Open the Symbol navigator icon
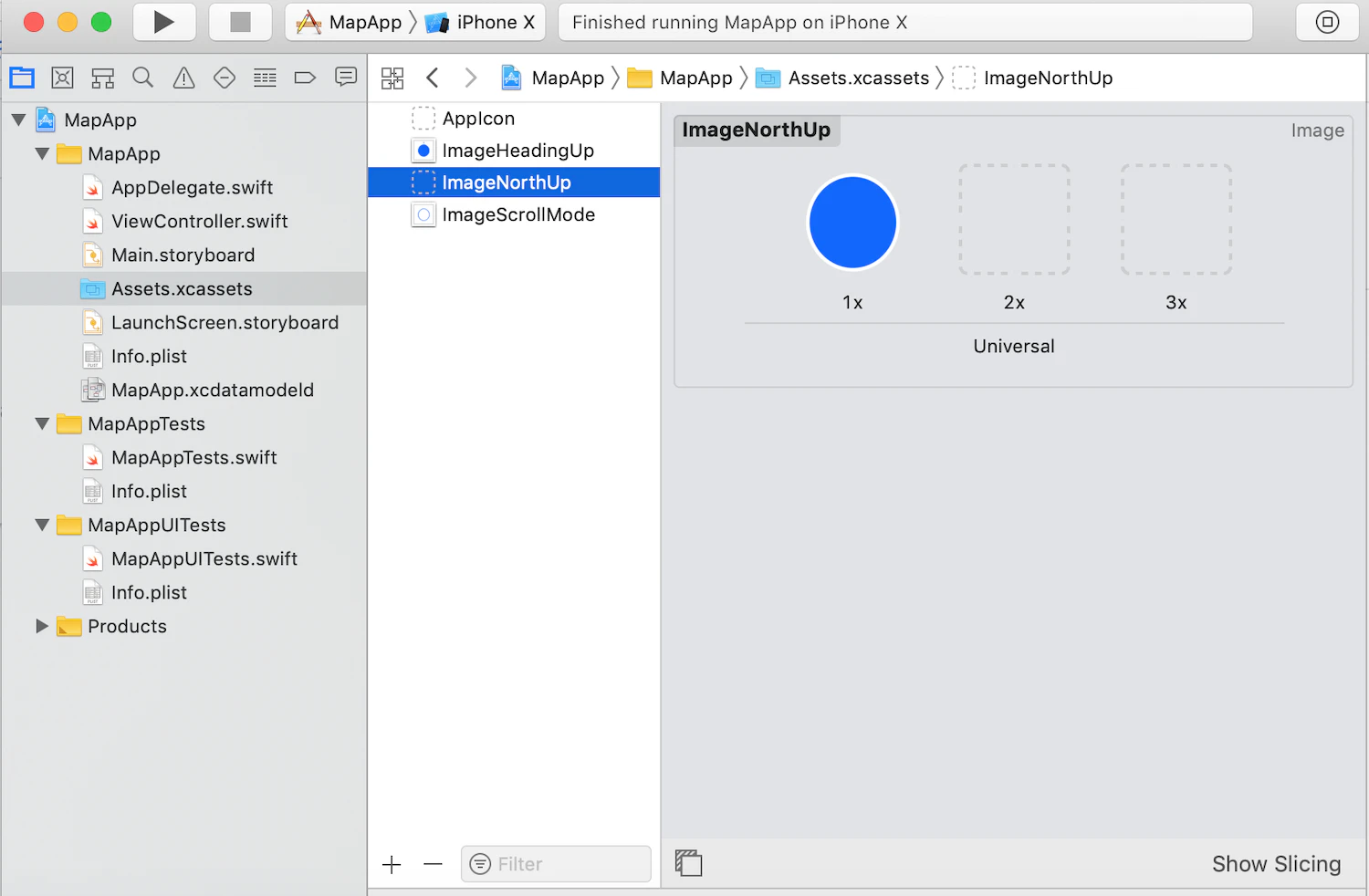This screenshot has width=1369, height=896. [102, 78]
